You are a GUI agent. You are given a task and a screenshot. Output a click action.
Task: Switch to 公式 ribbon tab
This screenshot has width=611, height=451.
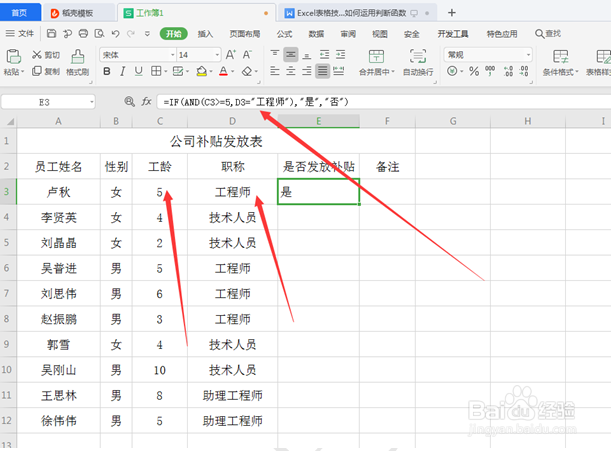click(284, 34)
